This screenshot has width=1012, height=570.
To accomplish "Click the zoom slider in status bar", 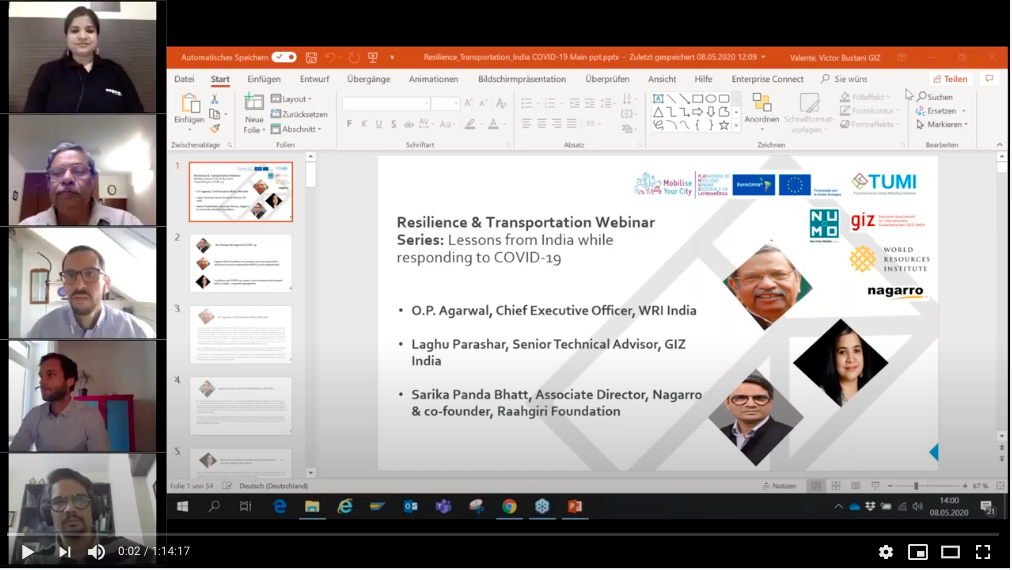I will click(927, 485).
